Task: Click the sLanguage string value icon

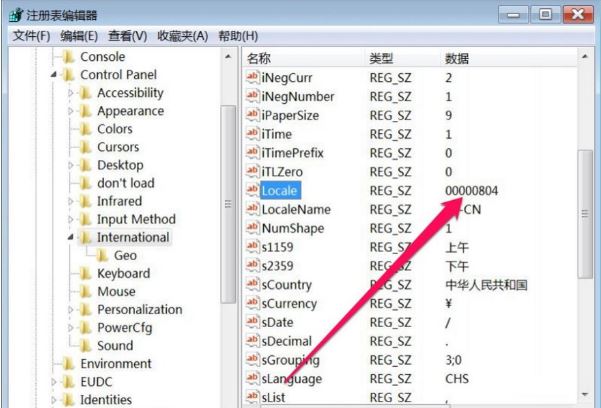Action: pos(252,379)
